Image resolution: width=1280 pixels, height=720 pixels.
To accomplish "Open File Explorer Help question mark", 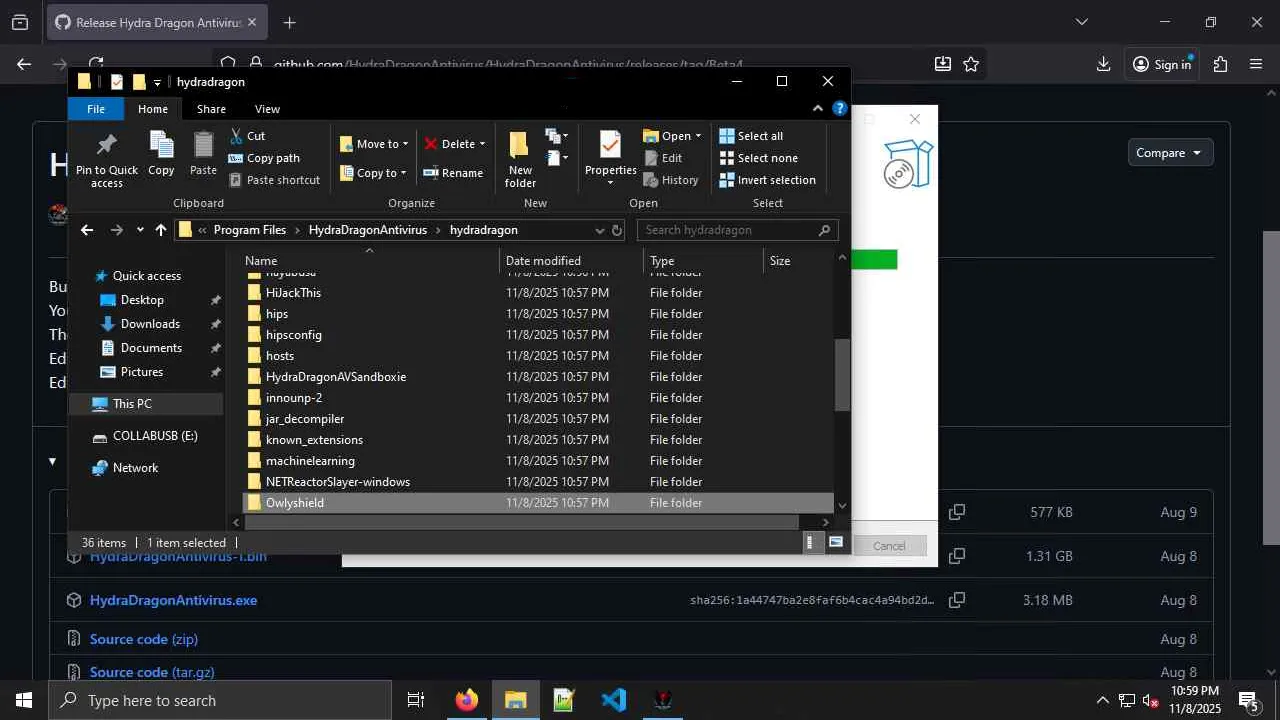I will click(x=840, y=109).
